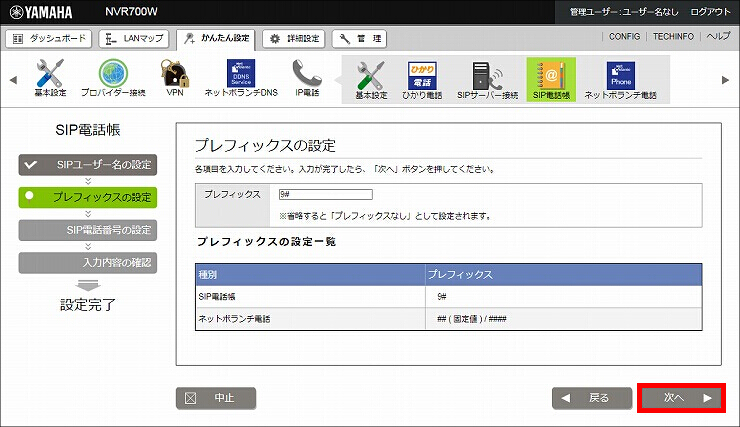Open the IP電話 submenu 基本設定 icon
This screenshot has height=427, width=740.
click(x=371, y=80)
